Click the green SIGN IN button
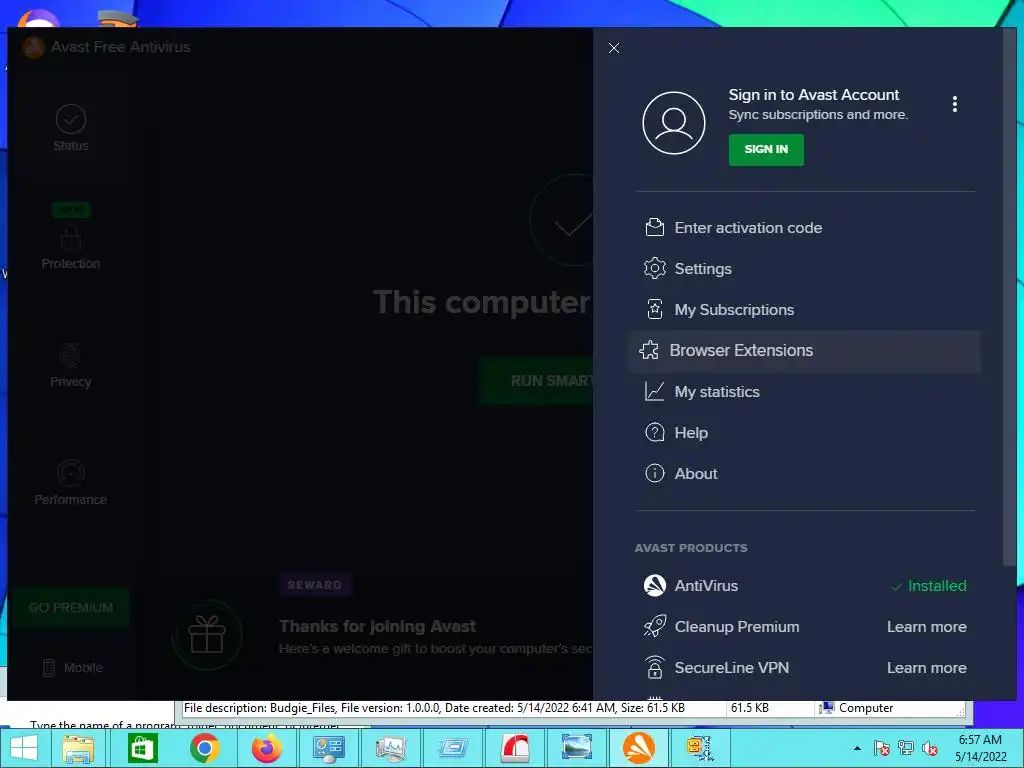The height and width of the screenshot is (768, 1024). (x=766, y=150)
